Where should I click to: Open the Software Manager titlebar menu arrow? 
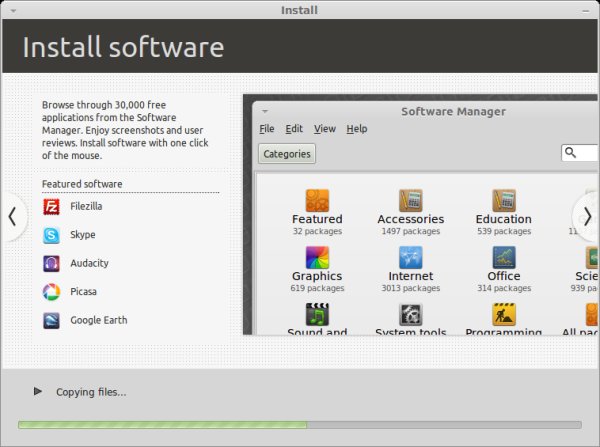coord(265,112)
